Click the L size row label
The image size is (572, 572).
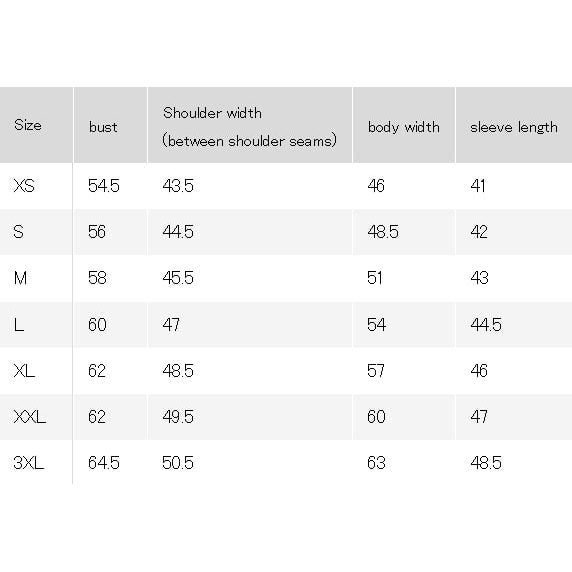coord(19,324)
